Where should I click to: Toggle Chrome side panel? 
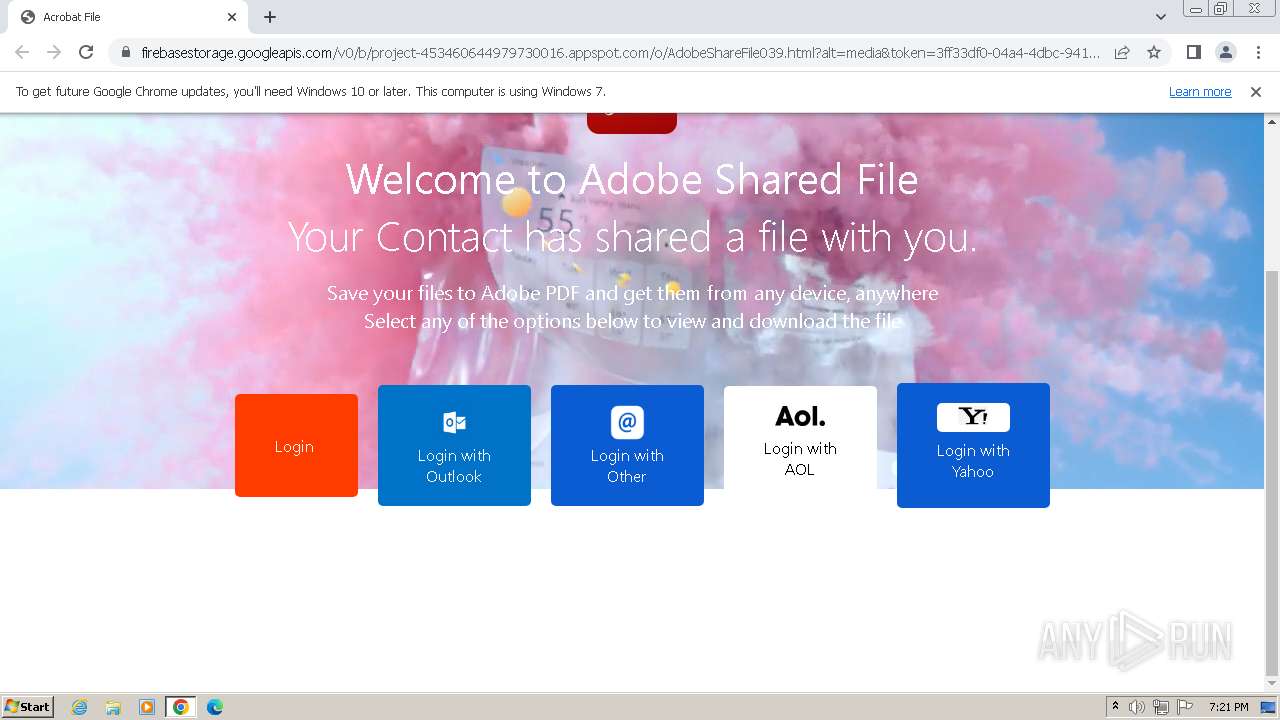pyautogui.click(x=1193, y=52)
